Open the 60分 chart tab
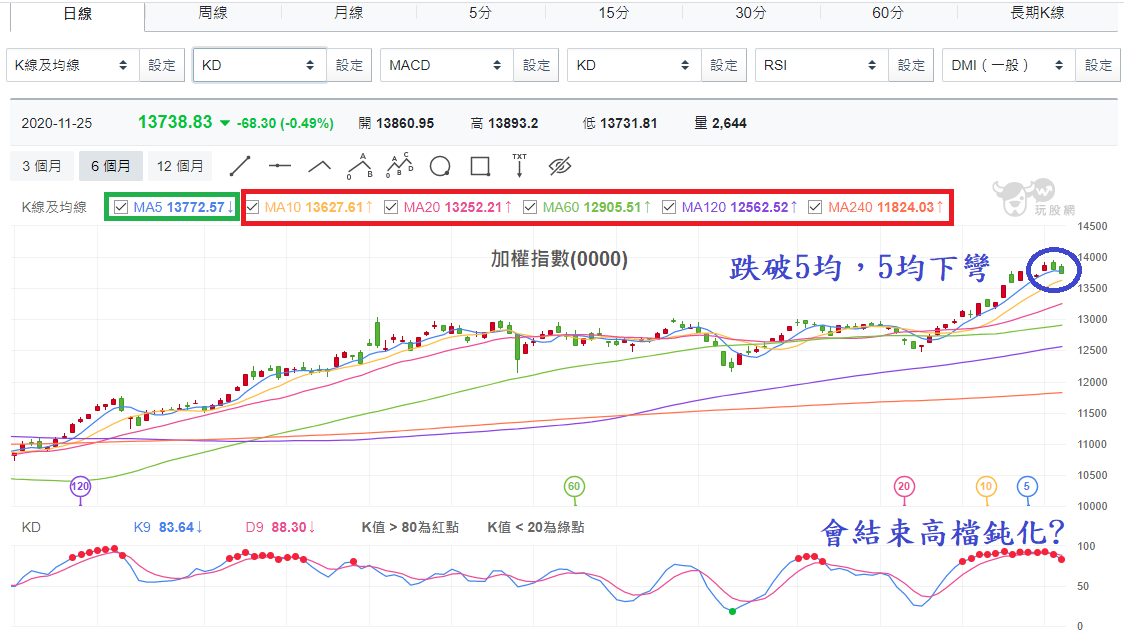The width and height of the screenshot is (1124, 631). pyautogui.click(x=887, y=13)
